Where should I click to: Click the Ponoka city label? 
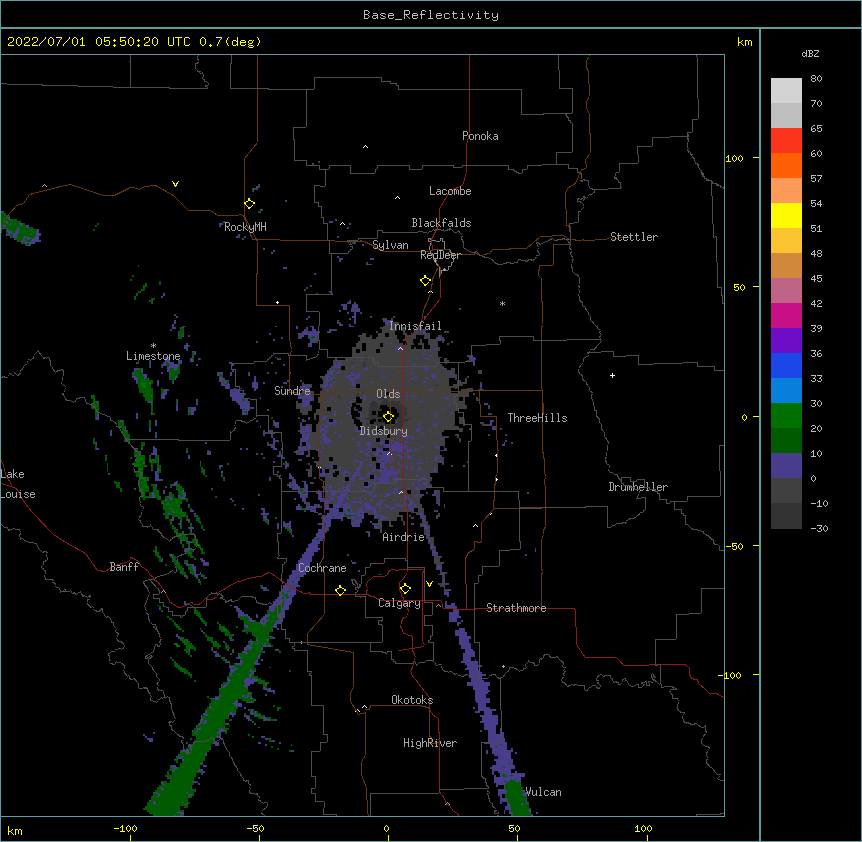[480, 136]
